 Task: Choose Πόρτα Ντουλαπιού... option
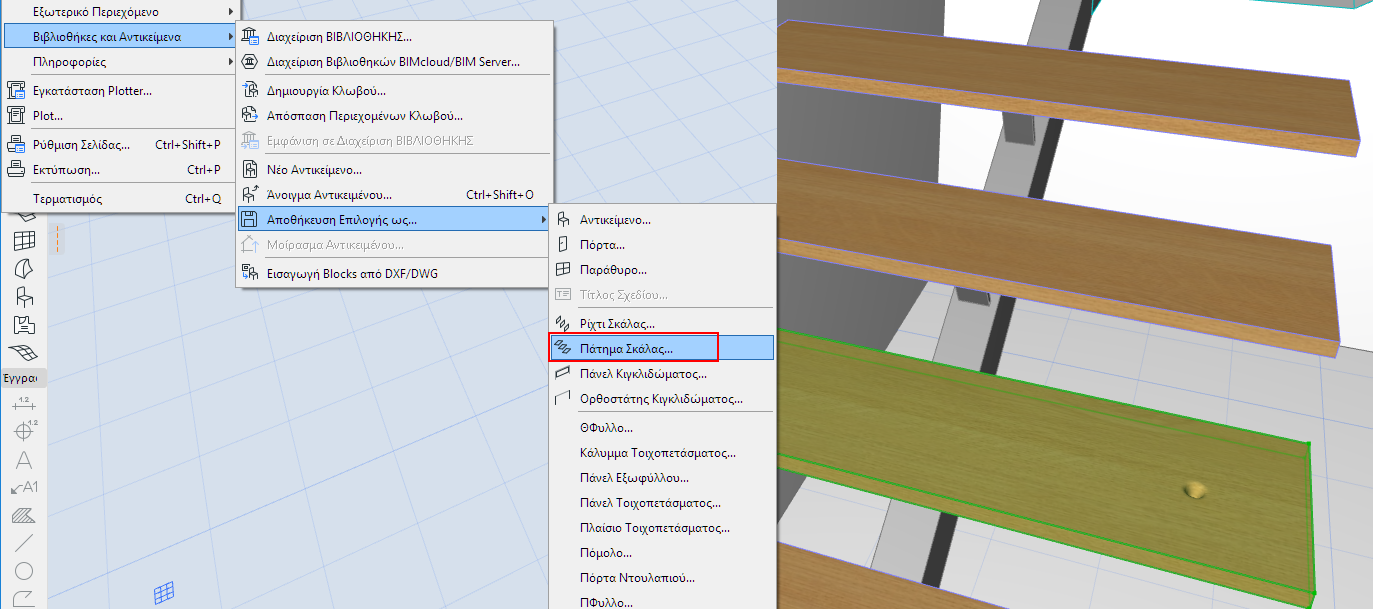point(662,578)
